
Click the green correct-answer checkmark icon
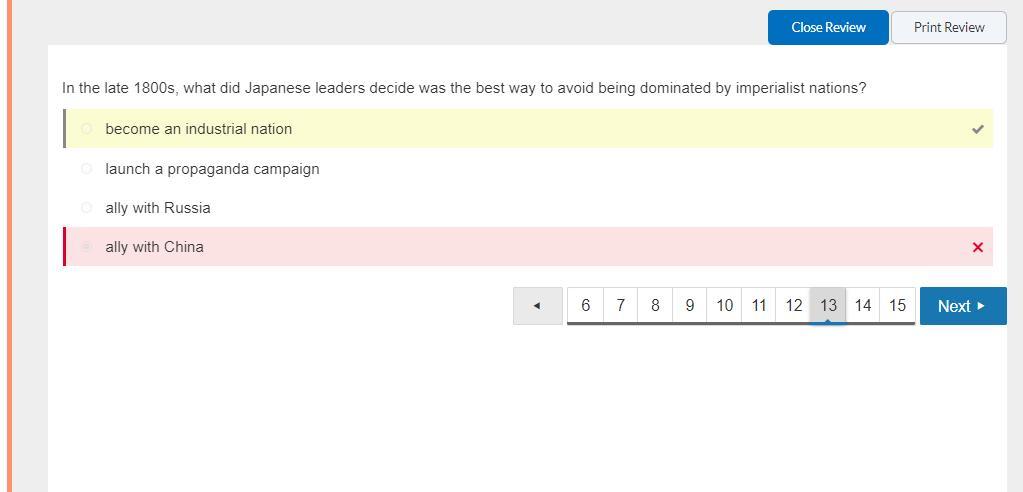click(977, 129)
